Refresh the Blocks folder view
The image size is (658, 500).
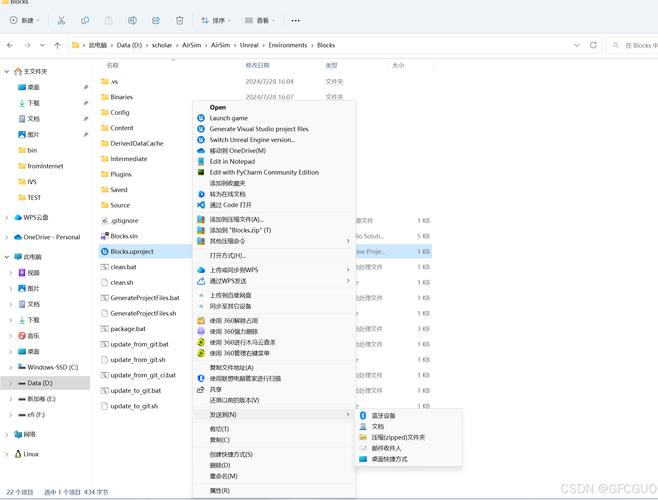[x=593, y=45]
